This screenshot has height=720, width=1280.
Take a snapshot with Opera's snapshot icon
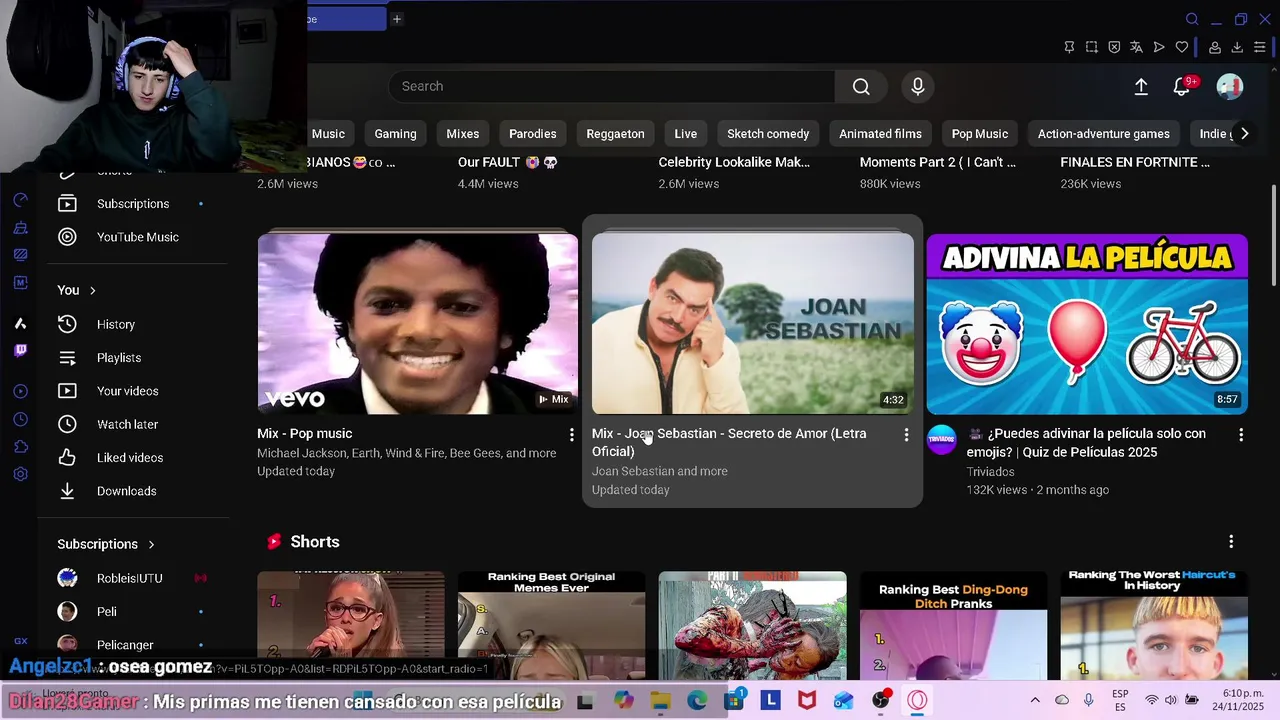[1092, 47]
